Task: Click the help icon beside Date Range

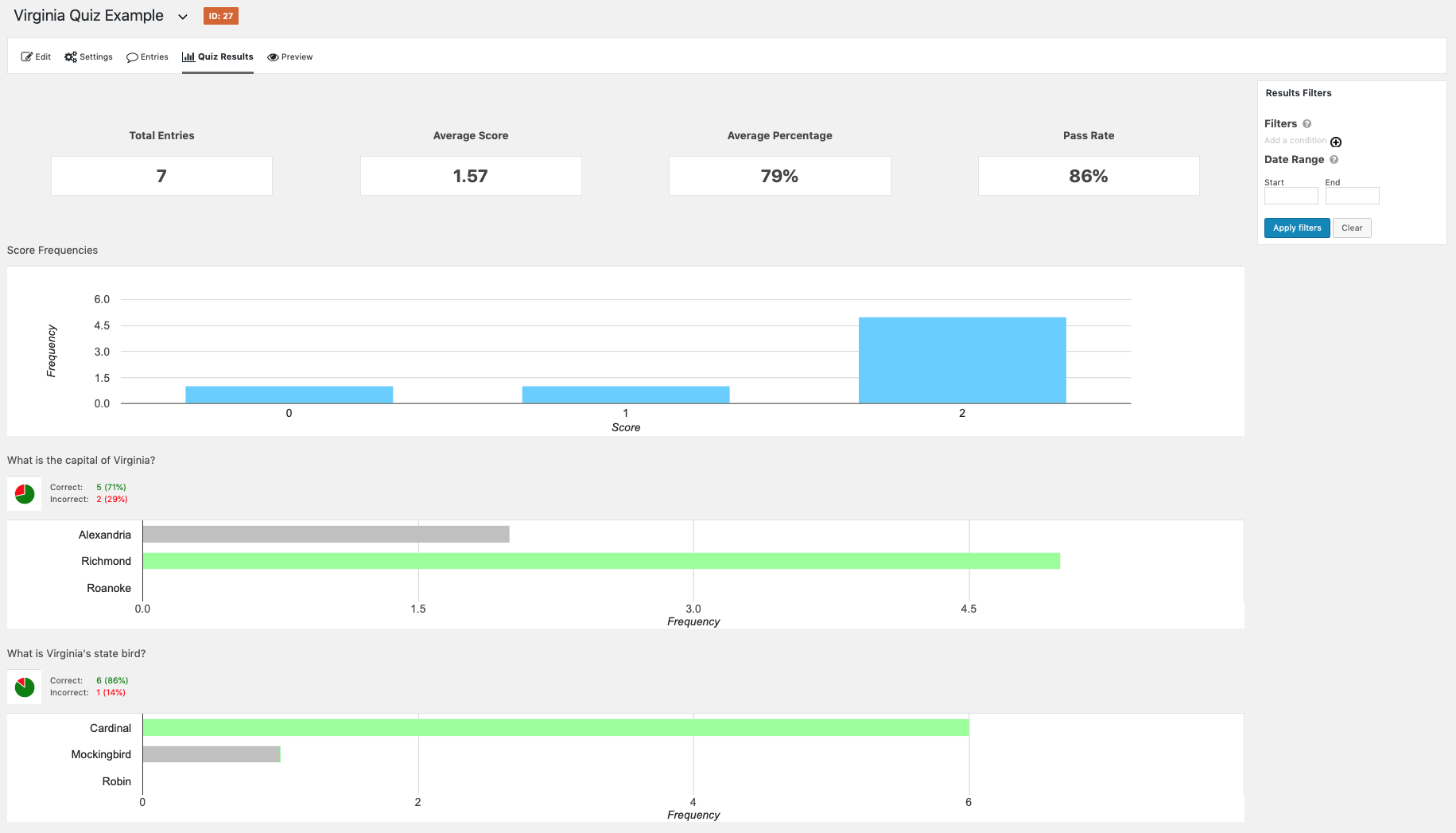Action: point(1334,159)
